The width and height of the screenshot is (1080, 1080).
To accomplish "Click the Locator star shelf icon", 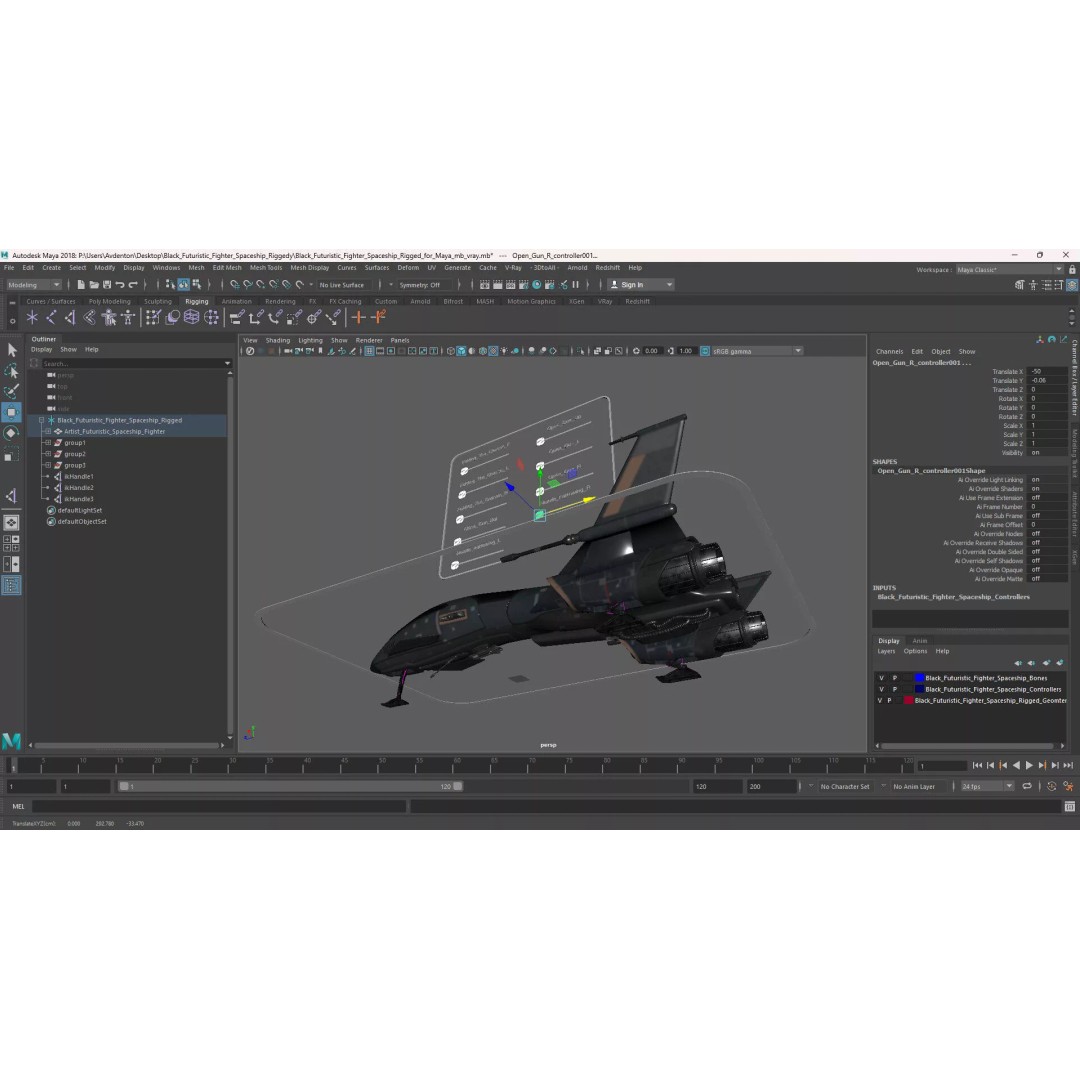I will tap(32, 318).
